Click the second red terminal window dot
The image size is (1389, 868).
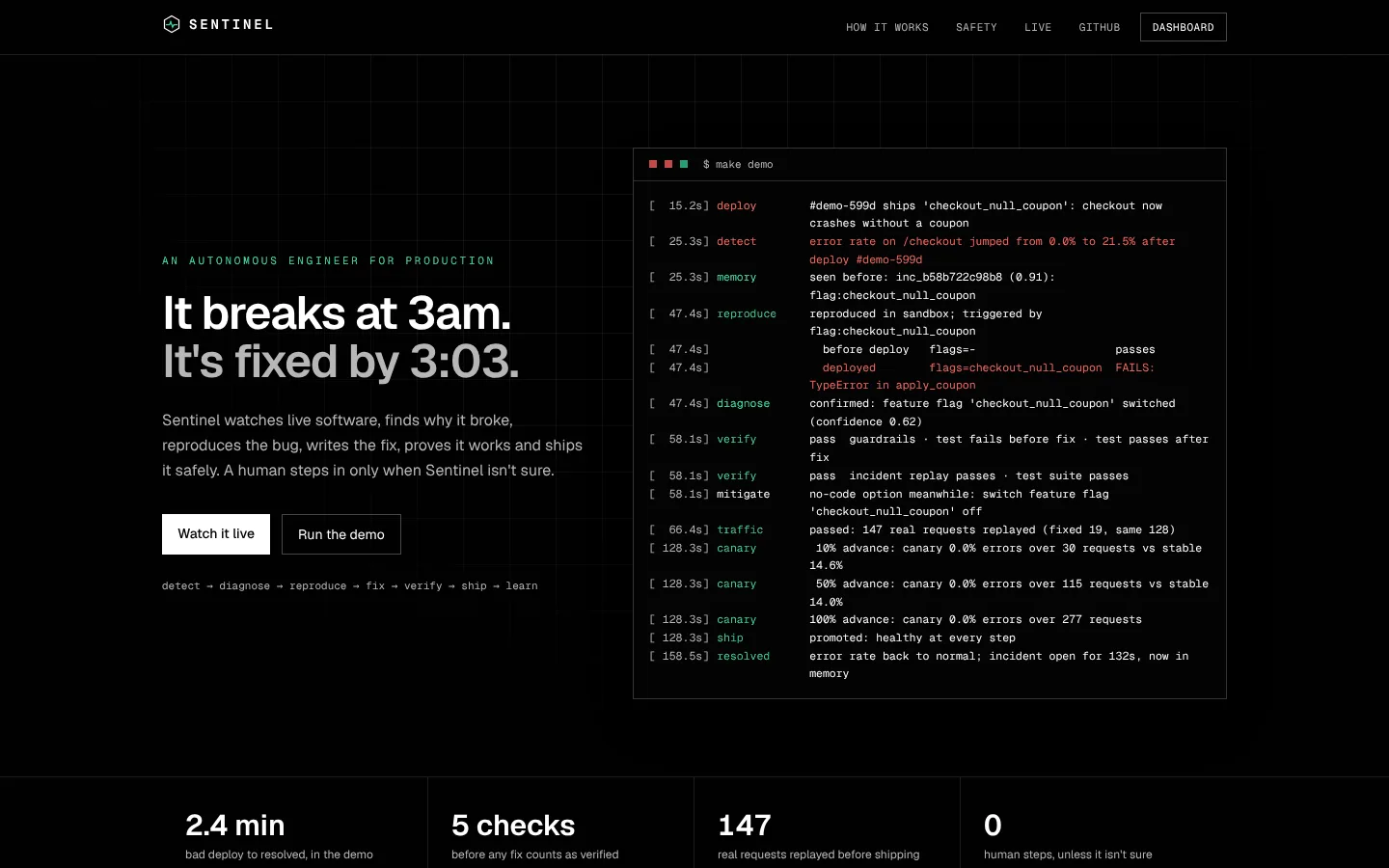pyautogui.click(x=668, y=164)
